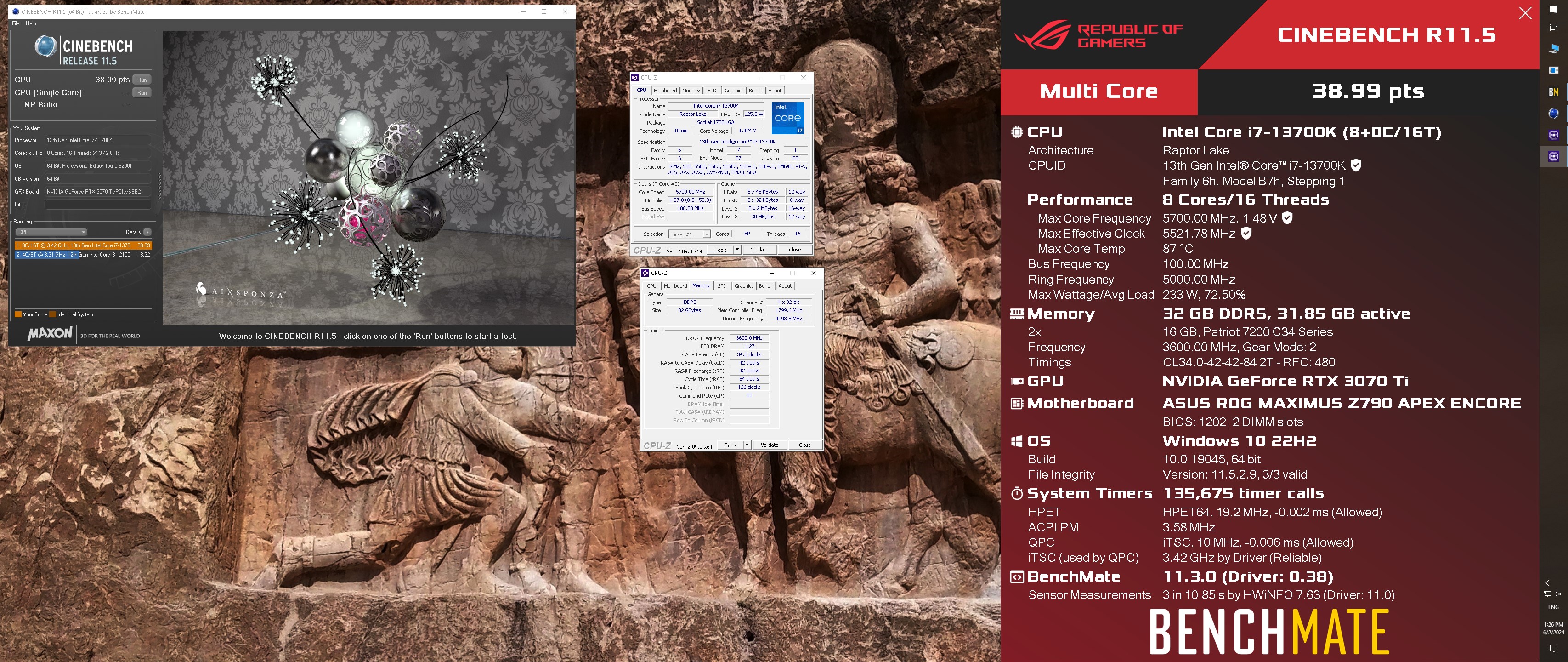Click the System Timers clock icon

pos(1017,493)
